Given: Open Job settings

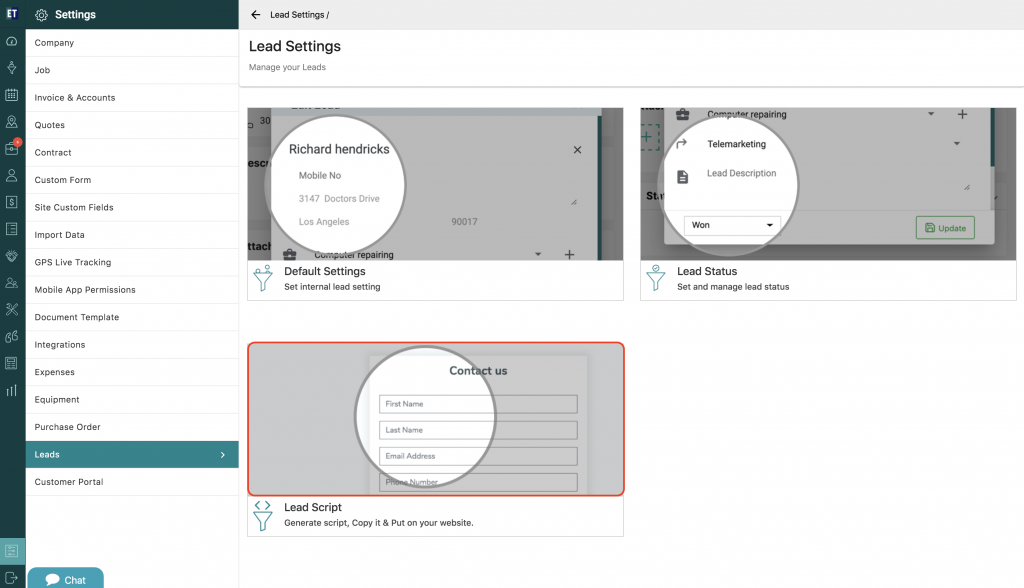Looking at the screenshot, I should click(132, 70).
